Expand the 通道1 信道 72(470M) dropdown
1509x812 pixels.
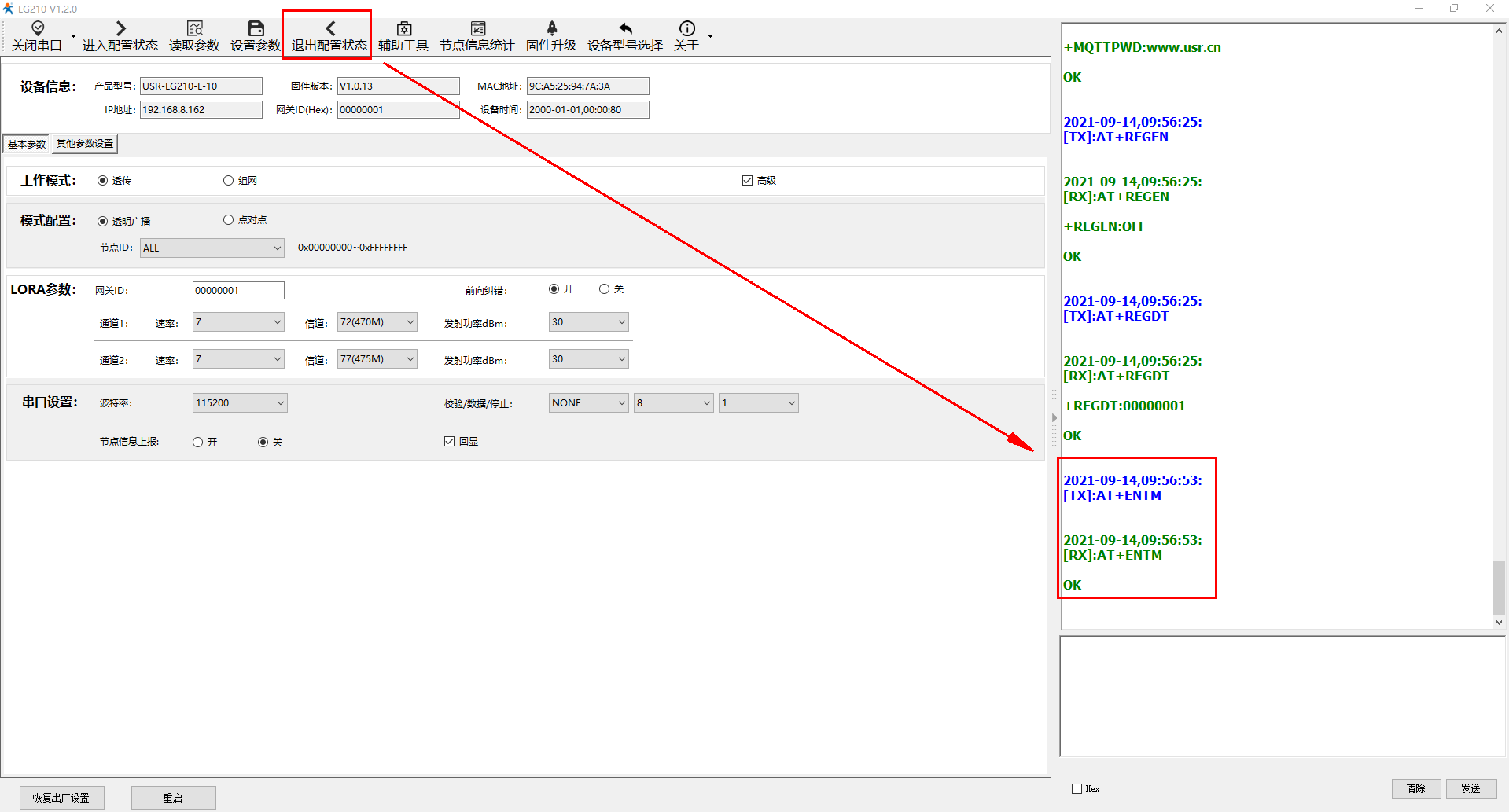[x=377, y=322]
